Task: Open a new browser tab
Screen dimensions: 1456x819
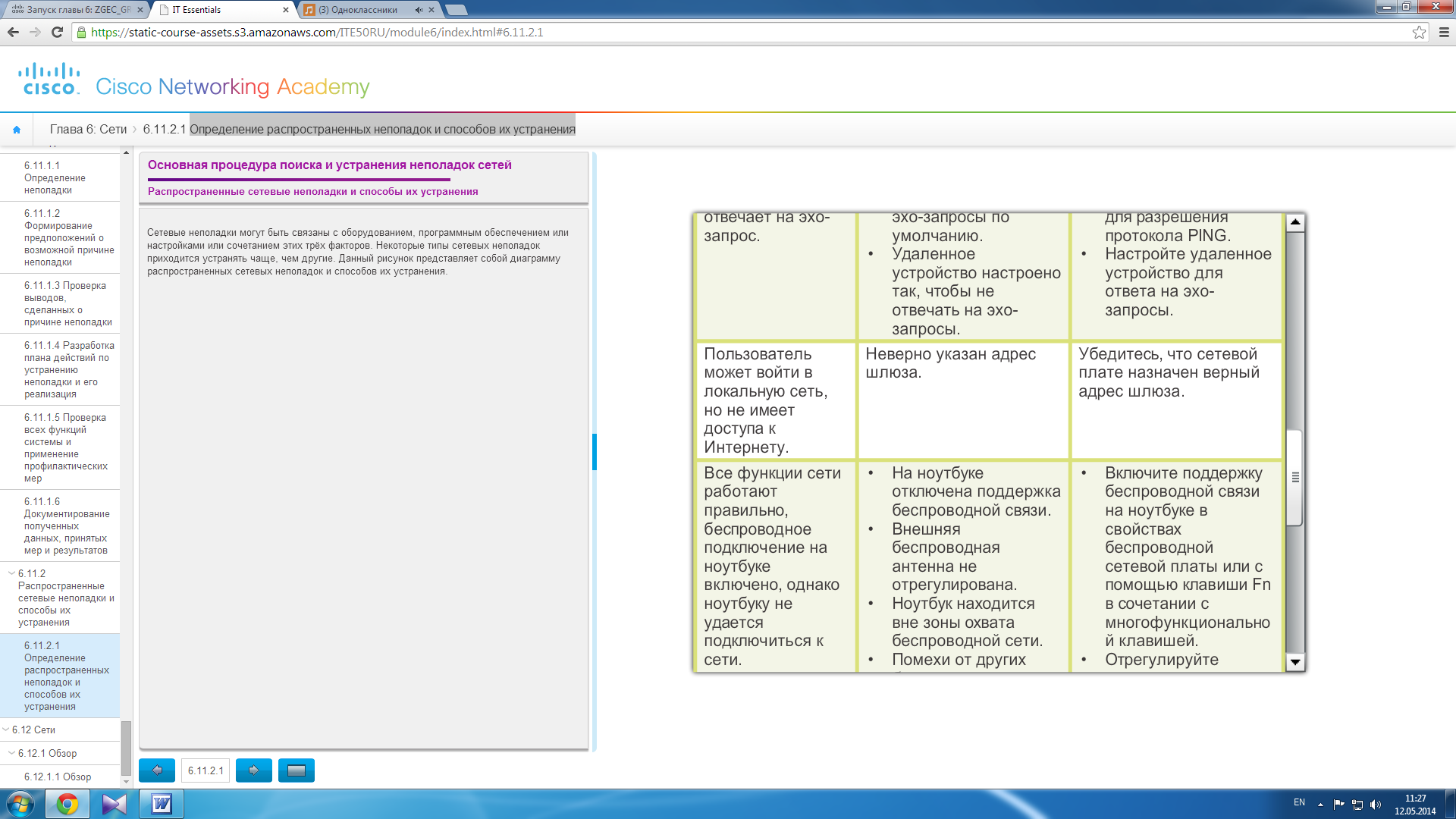Action: click(x=457, y=10)
